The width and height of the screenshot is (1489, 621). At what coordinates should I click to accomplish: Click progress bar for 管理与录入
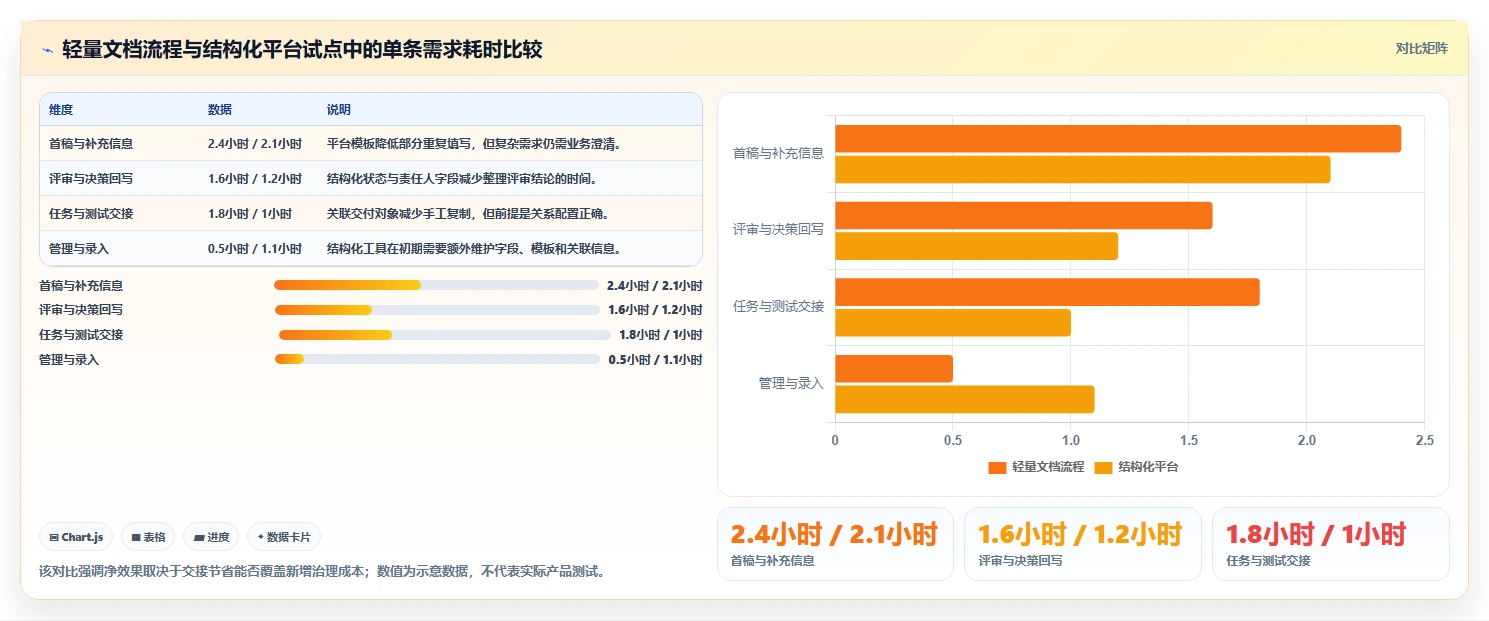437,359
